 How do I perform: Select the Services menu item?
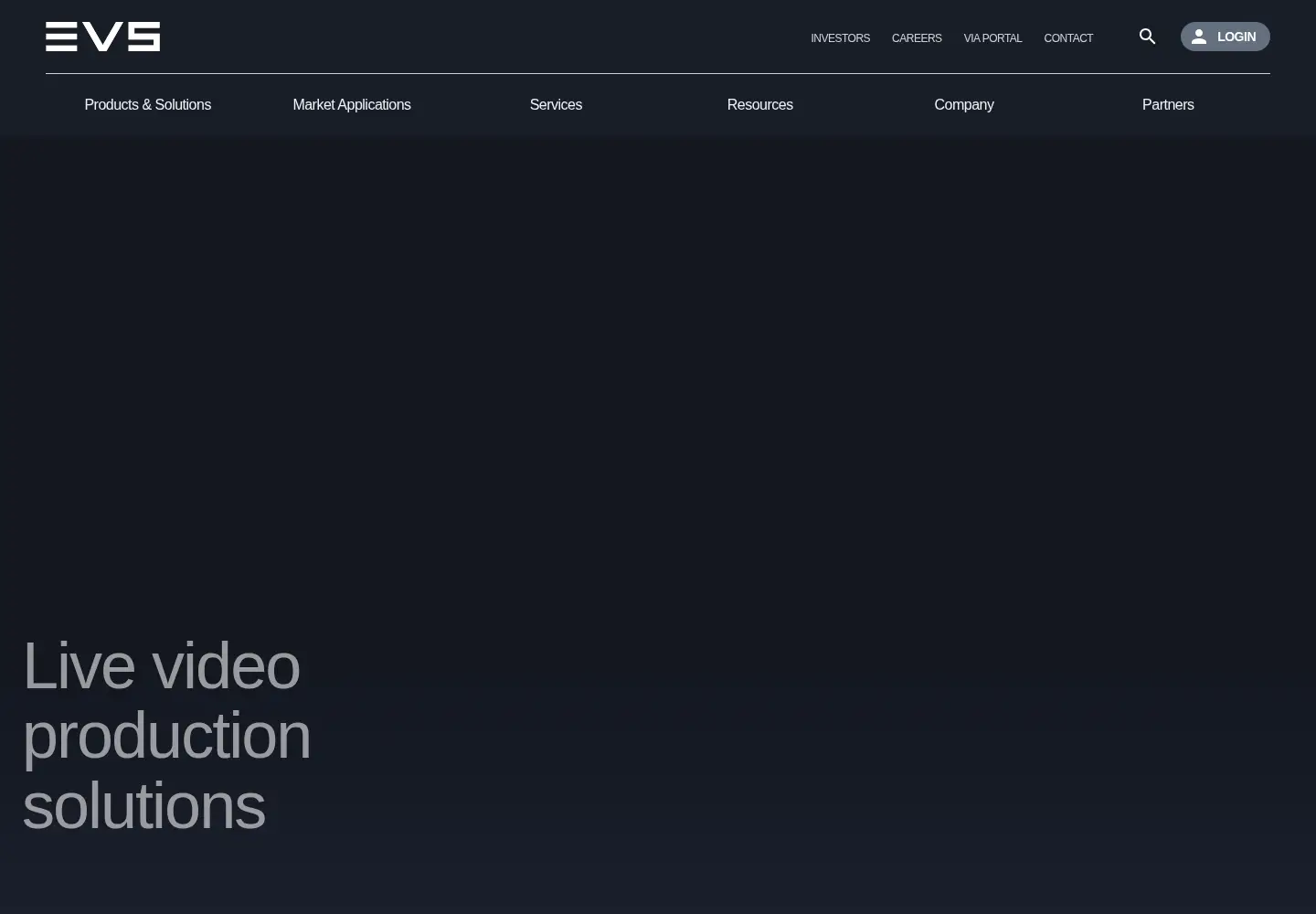(x=556, y=104)
